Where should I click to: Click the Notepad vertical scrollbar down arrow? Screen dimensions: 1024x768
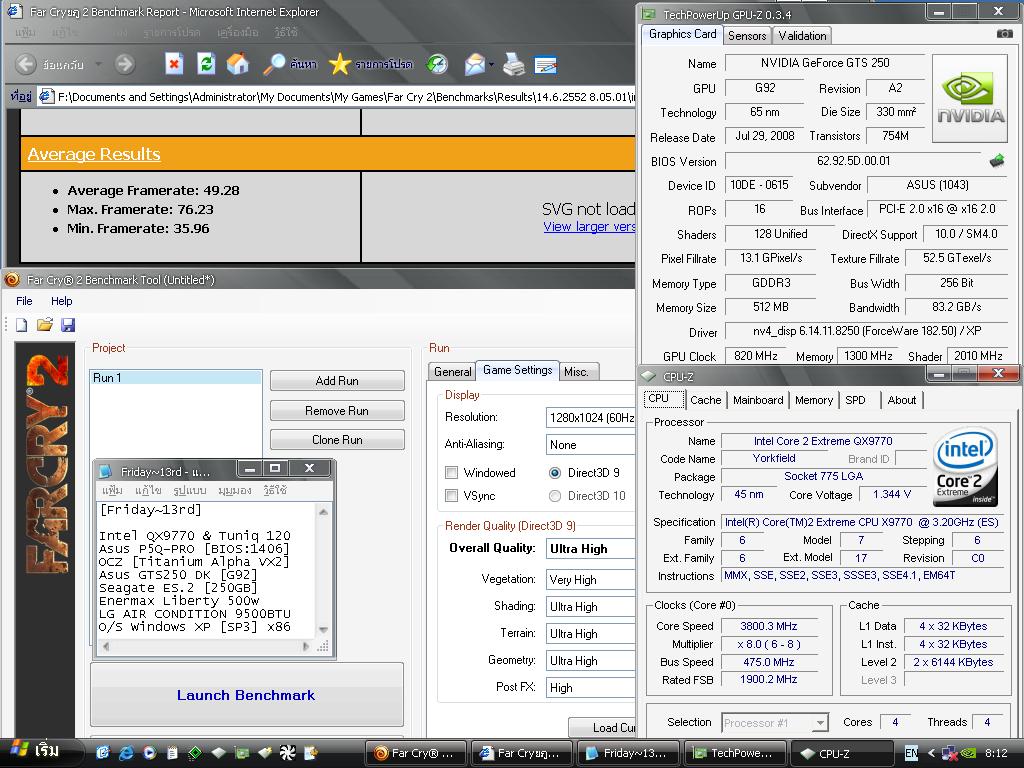(x=323, y=629)
